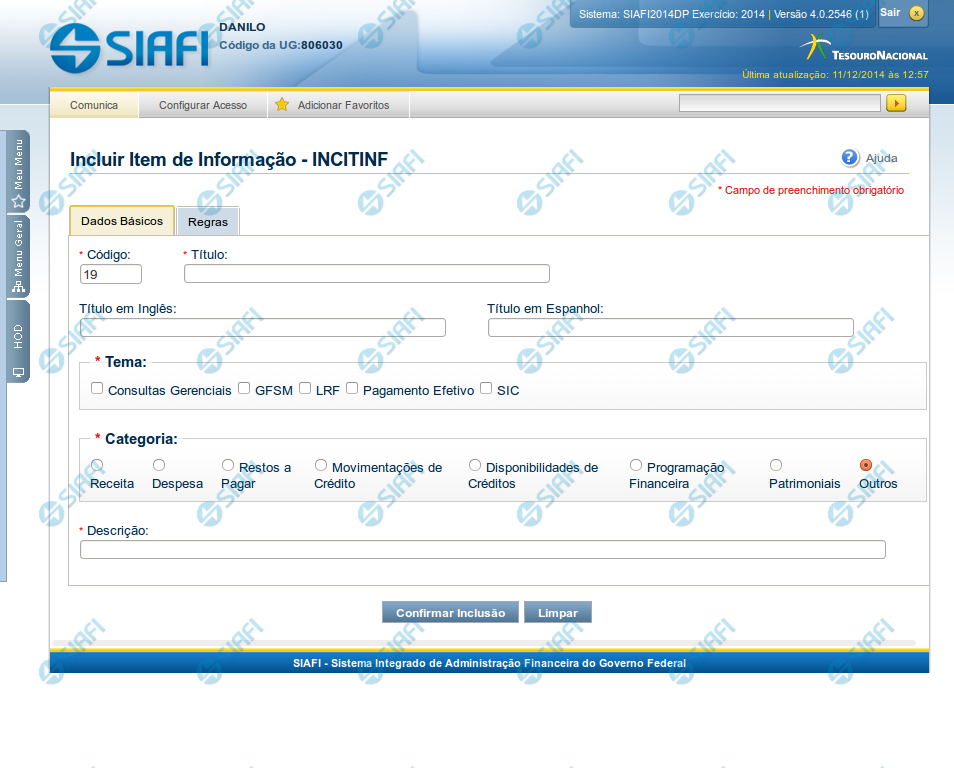Open the Meu Menu side tab
954x768 pixels.
pyautogui.click(x=18, y=171)
